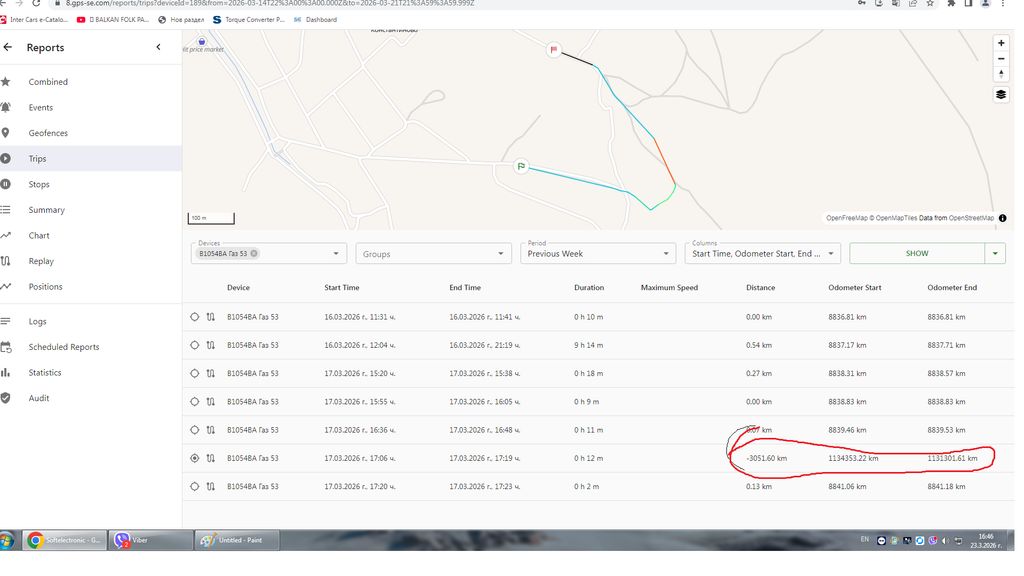Replay the trip starting 17.03.2026 17:06
Image resolution: width=1024 pixels, height=576 pixels.
pyautogui.click(x=210, y=458)
